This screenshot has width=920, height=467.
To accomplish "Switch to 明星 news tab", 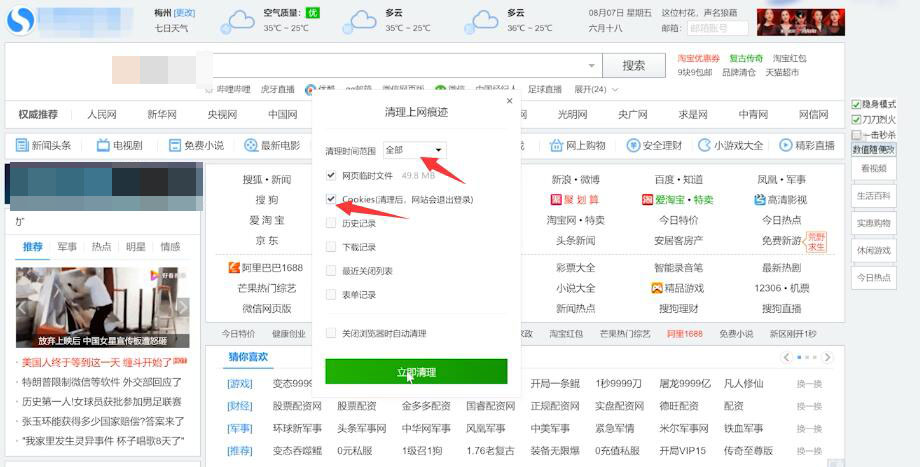I will coord(136,246).
